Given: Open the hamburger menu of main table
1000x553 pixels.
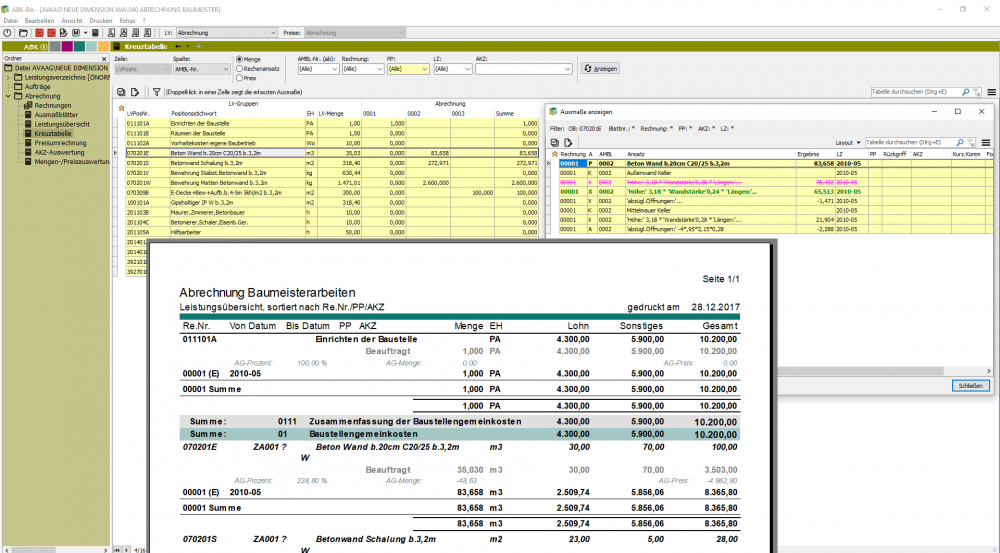Looking at the screenshot, I should click(991, 92).
